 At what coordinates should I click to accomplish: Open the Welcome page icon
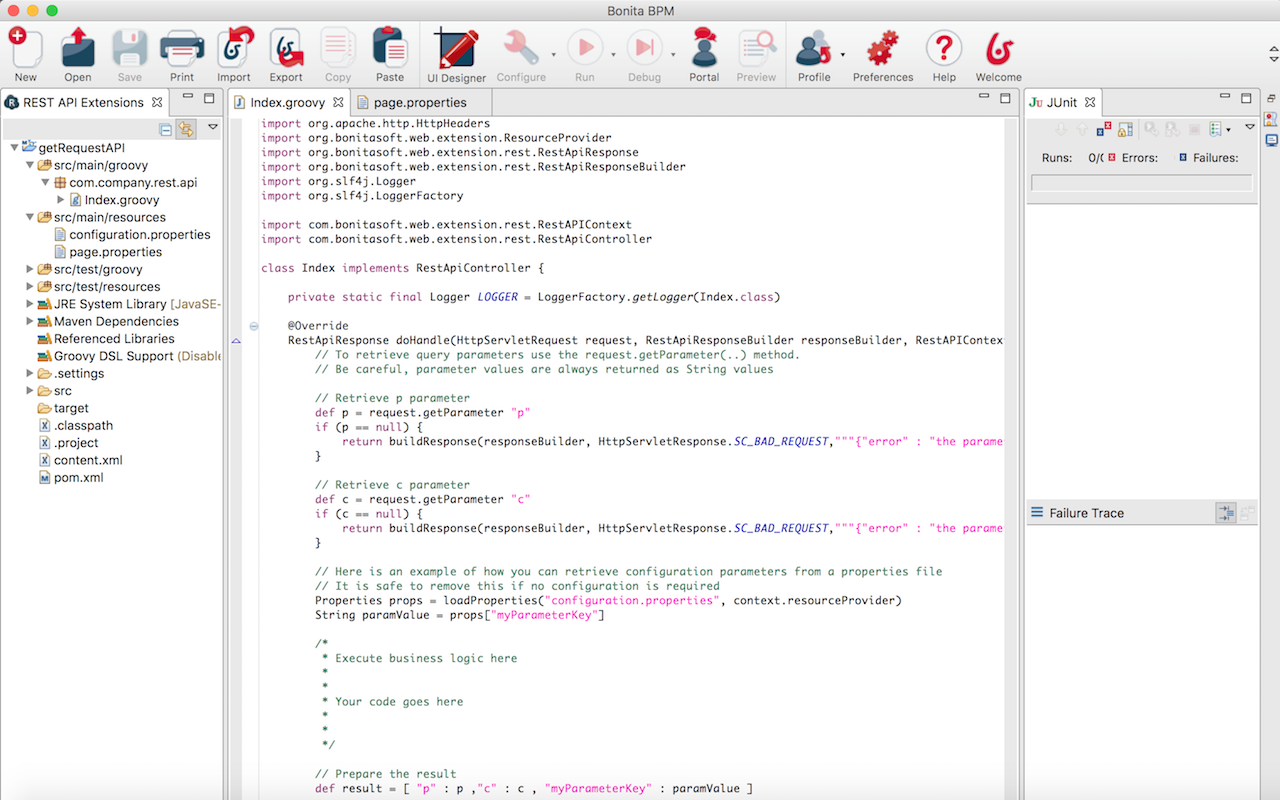pos(998,55)
